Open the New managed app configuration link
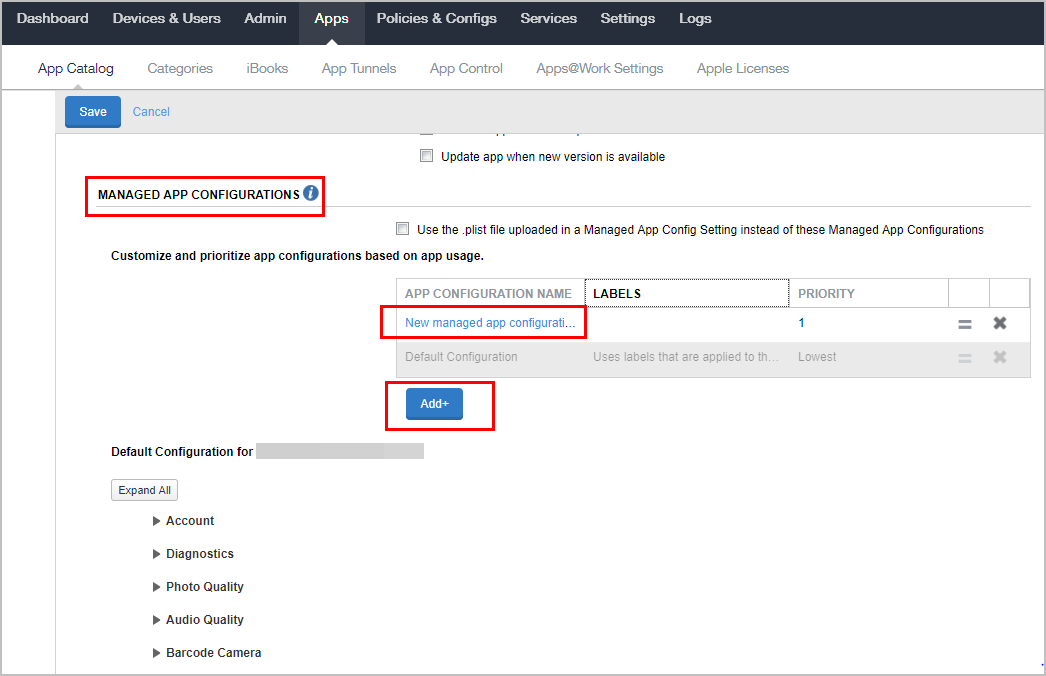The width and height of the screenshot is (1046, 676). pyautogui.click(x=485, y=323)
